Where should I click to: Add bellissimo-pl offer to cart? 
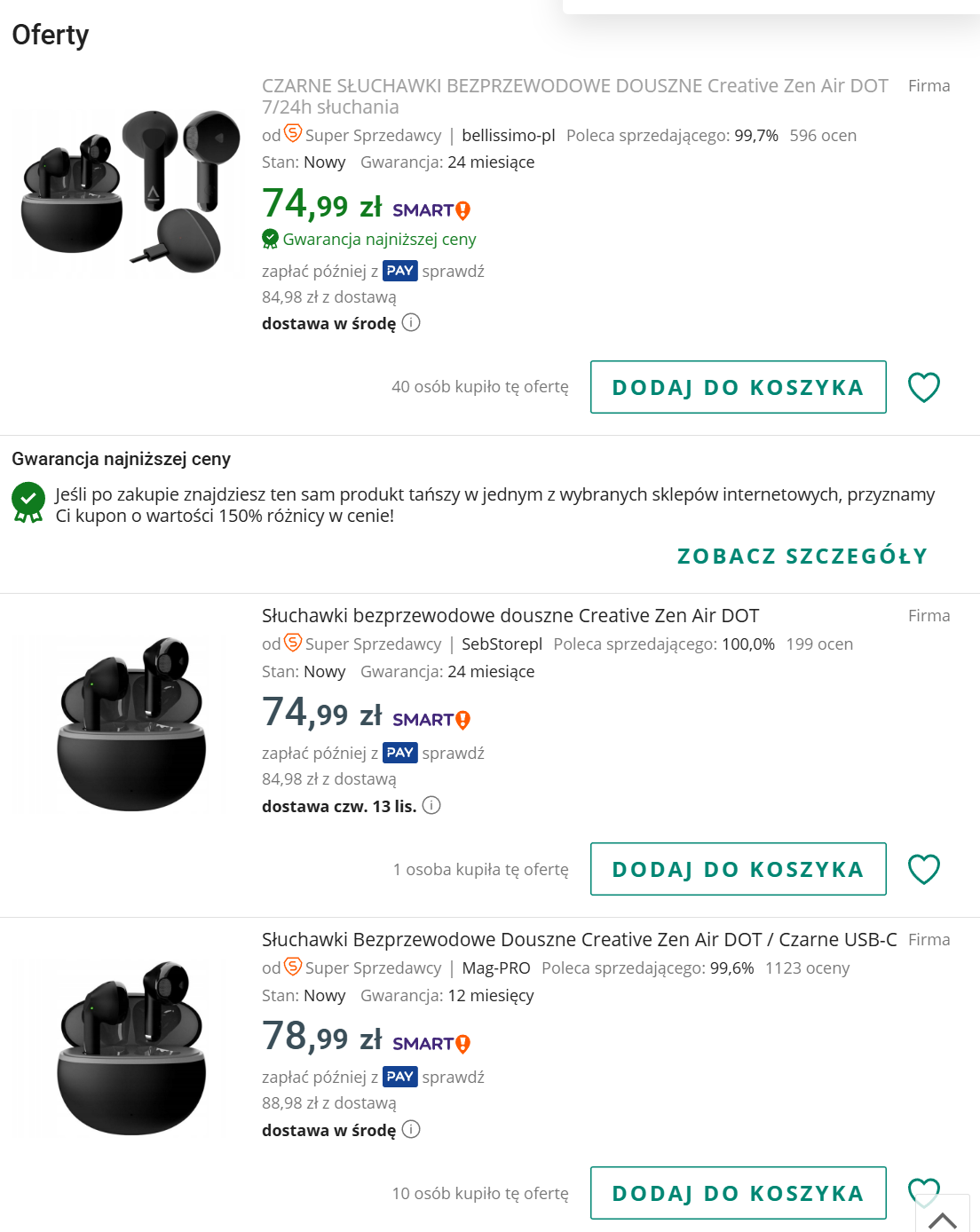pos(738,387)
